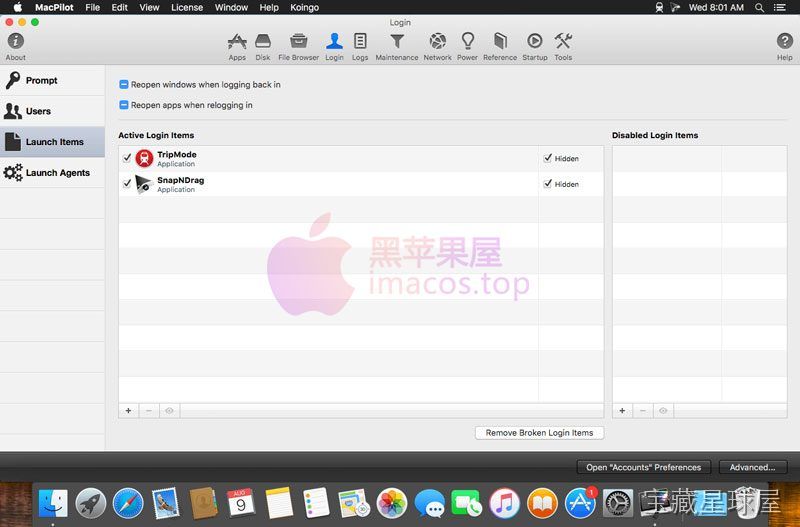Viewport: 800px width, 527px height.
Task: Open the Startup toolbar section
Action: tap(535, 46)
